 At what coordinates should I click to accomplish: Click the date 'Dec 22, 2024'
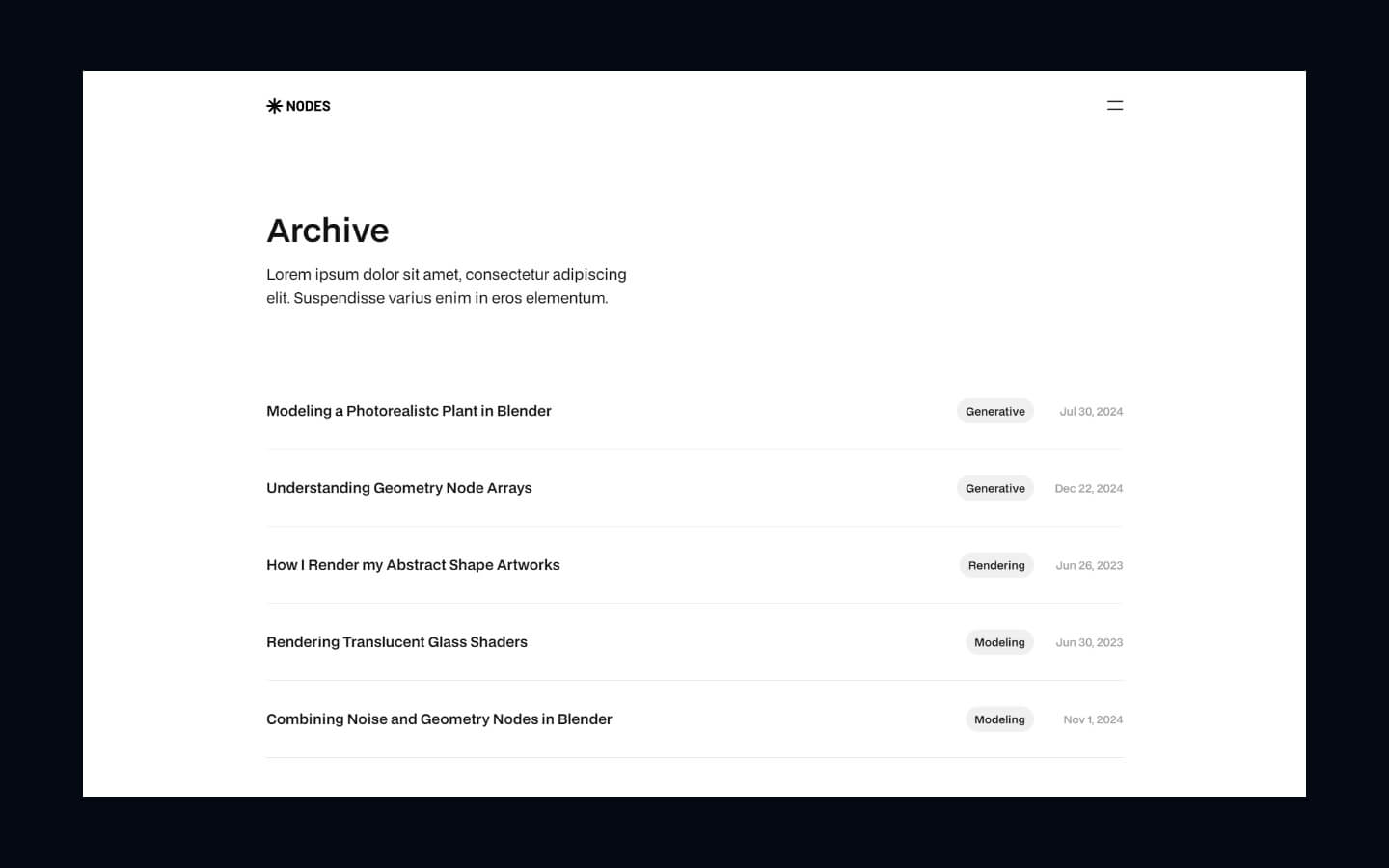[1088, 489]
